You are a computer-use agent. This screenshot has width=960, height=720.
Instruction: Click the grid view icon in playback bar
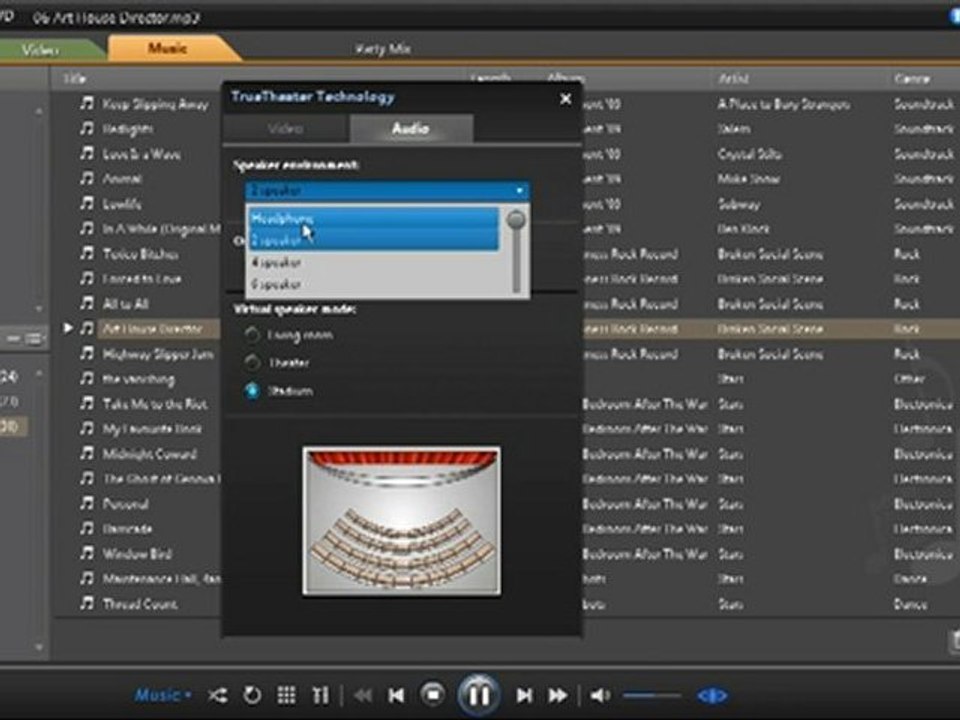[x=286, y=695]
